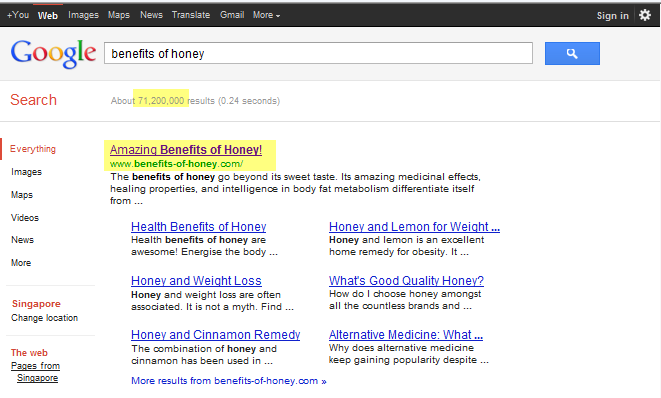The height and width of the screenshot is (398, 661).
Task: Select Everything in left sidebar
Action: tap(33, 149)
